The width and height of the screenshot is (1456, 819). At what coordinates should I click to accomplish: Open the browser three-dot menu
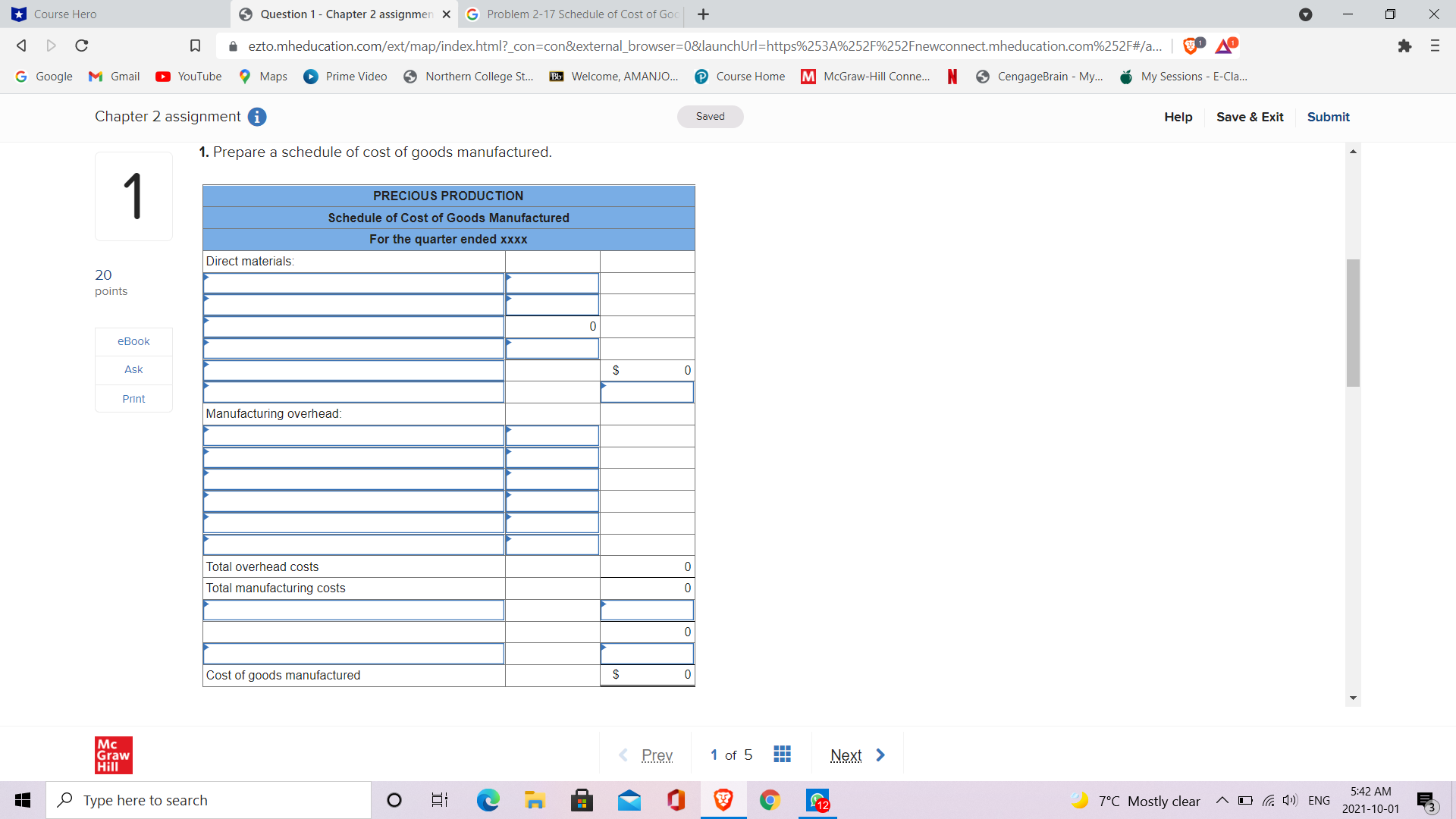coord(1435,45)
